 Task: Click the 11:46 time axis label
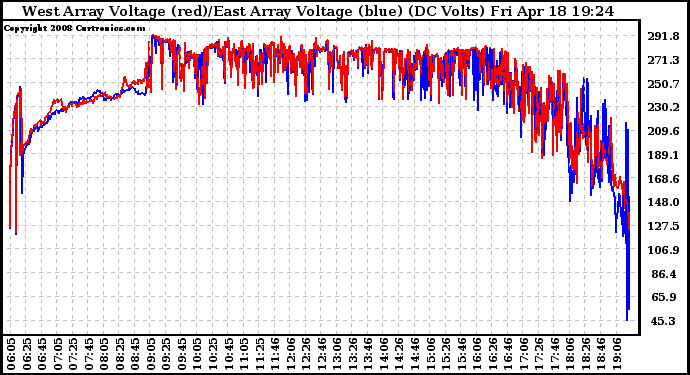pyautogui.click(x=275, y=354)
